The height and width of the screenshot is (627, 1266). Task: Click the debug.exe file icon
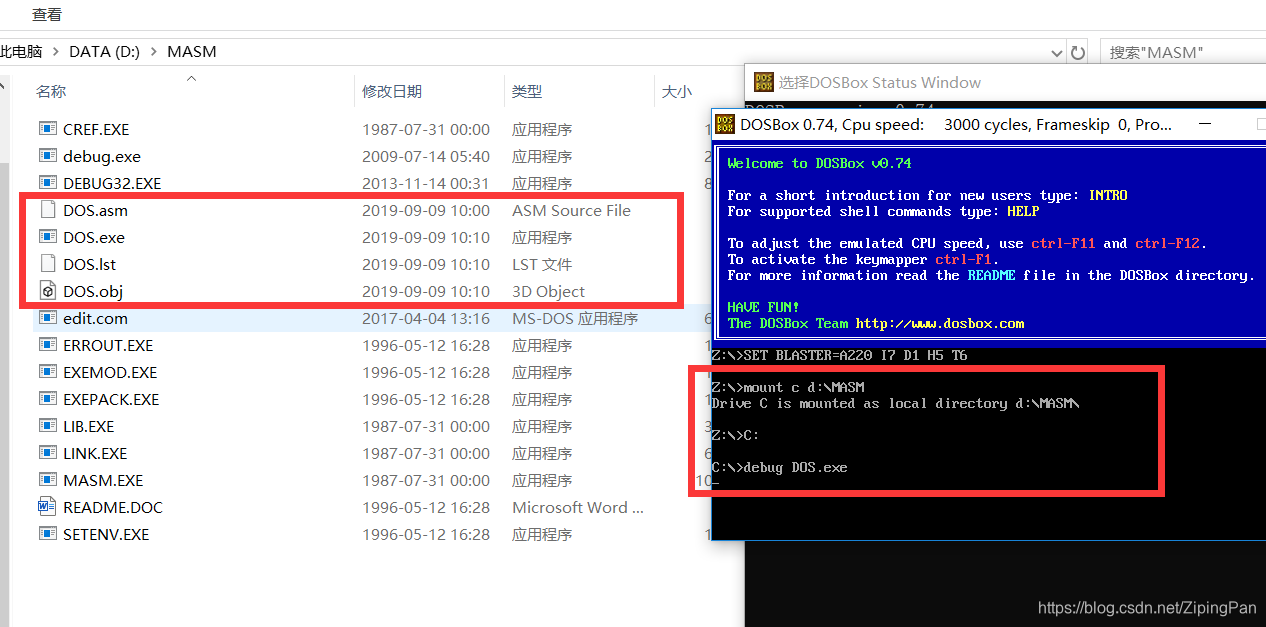click(47, 156)
